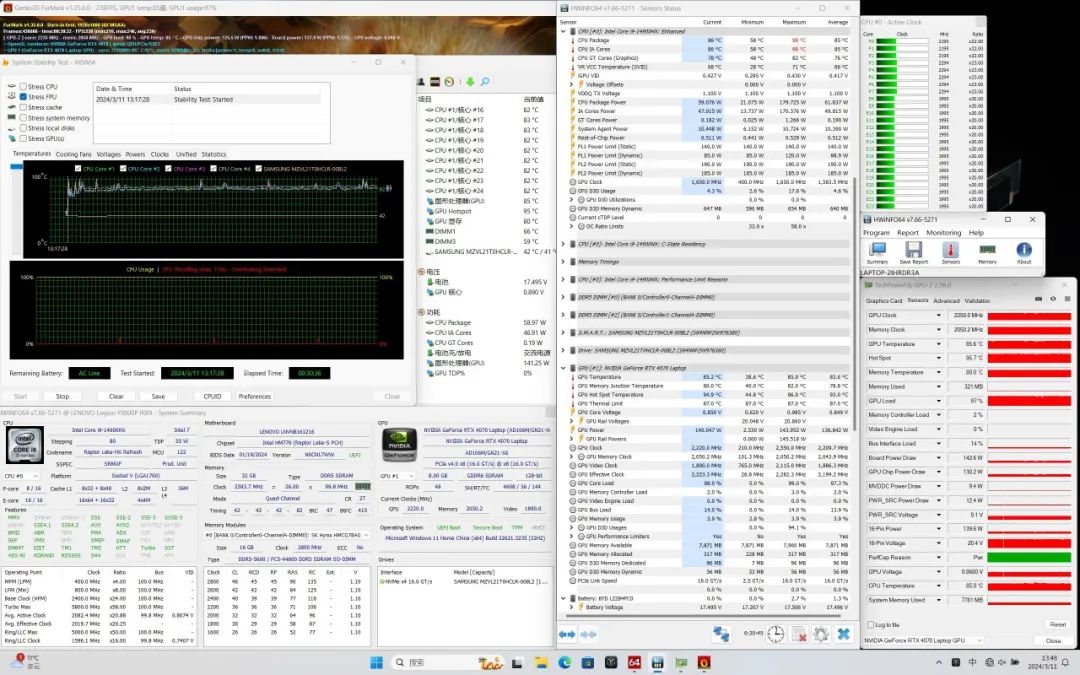The image size is (1080, 675).
Task: Click the blue X close sensors icon
Action: [x=843, y=634]
